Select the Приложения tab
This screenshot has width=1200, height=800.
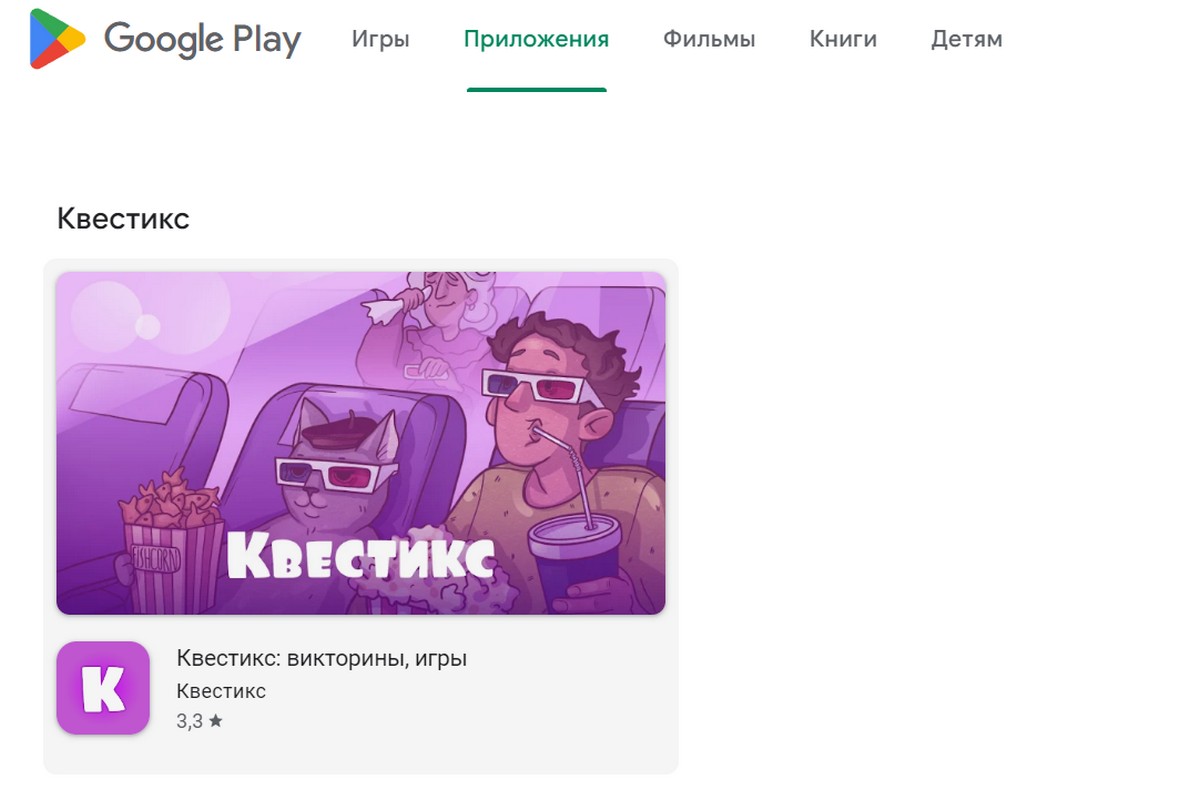[x=536, y=40]
